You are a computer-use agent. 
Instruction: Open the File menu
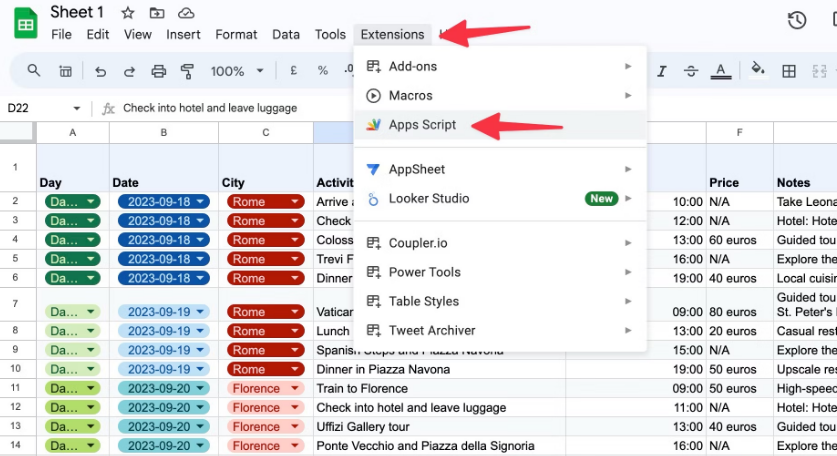61,35
